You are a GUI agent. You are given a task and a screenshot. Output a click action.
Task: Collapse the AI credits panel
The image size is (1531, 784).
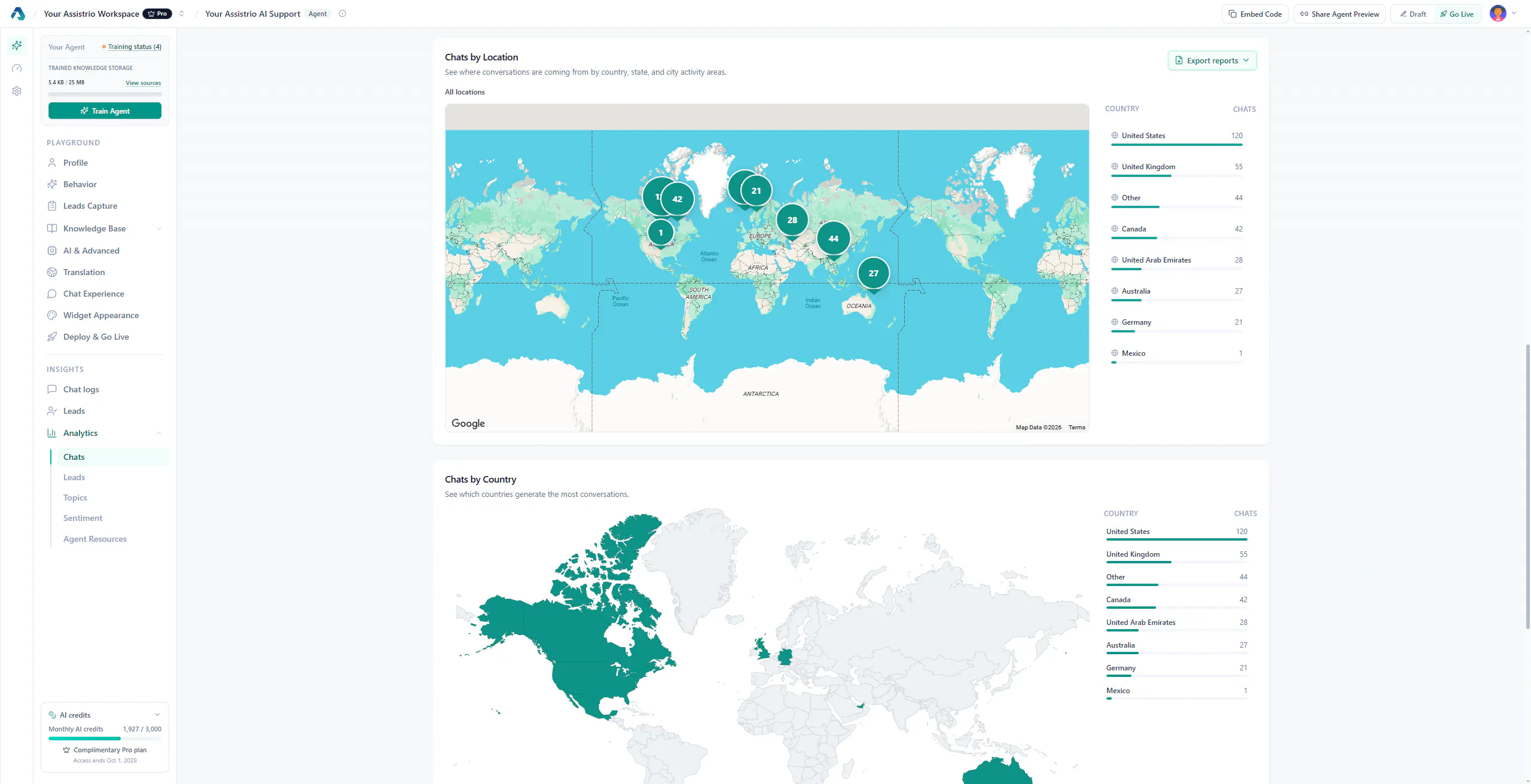coord(157,715)
